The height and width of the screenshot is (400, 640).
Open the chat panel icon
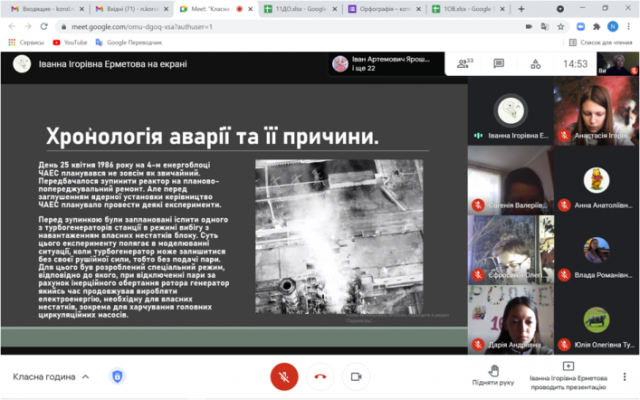[499, 64]
